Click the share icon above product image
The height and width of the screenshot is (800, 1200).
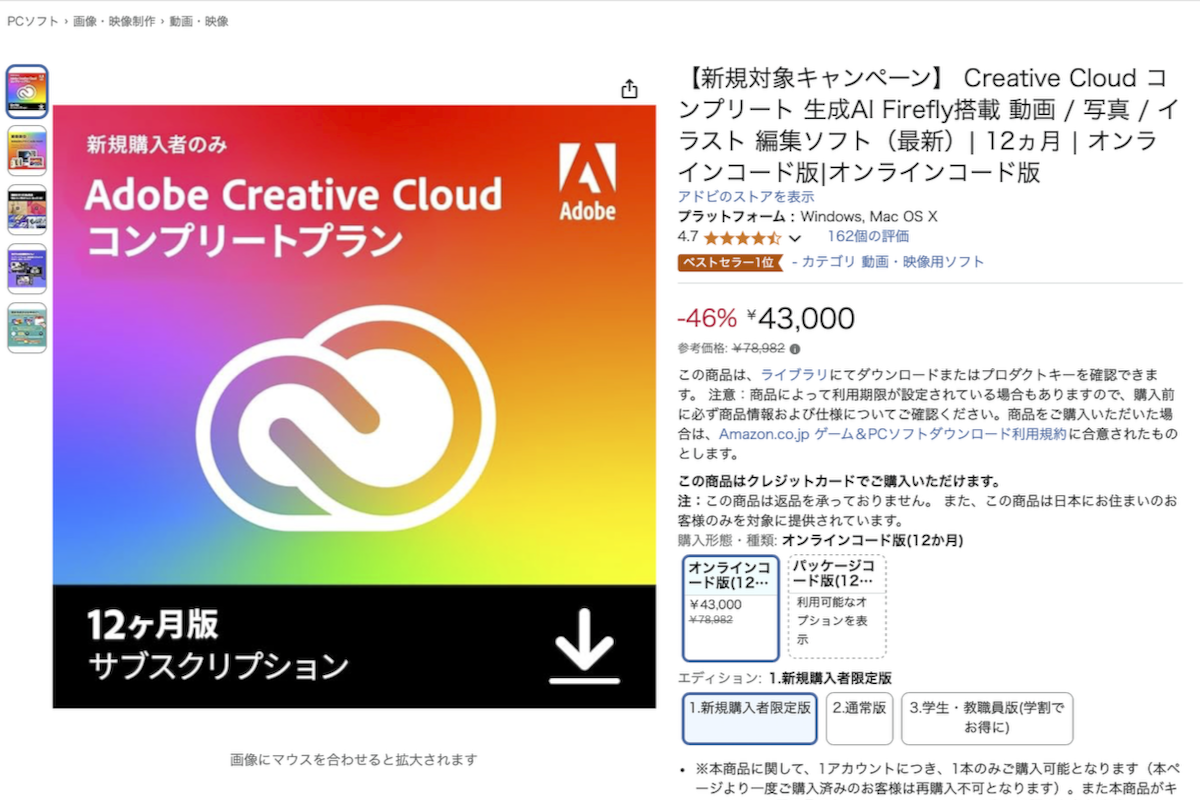click(629, 89)
